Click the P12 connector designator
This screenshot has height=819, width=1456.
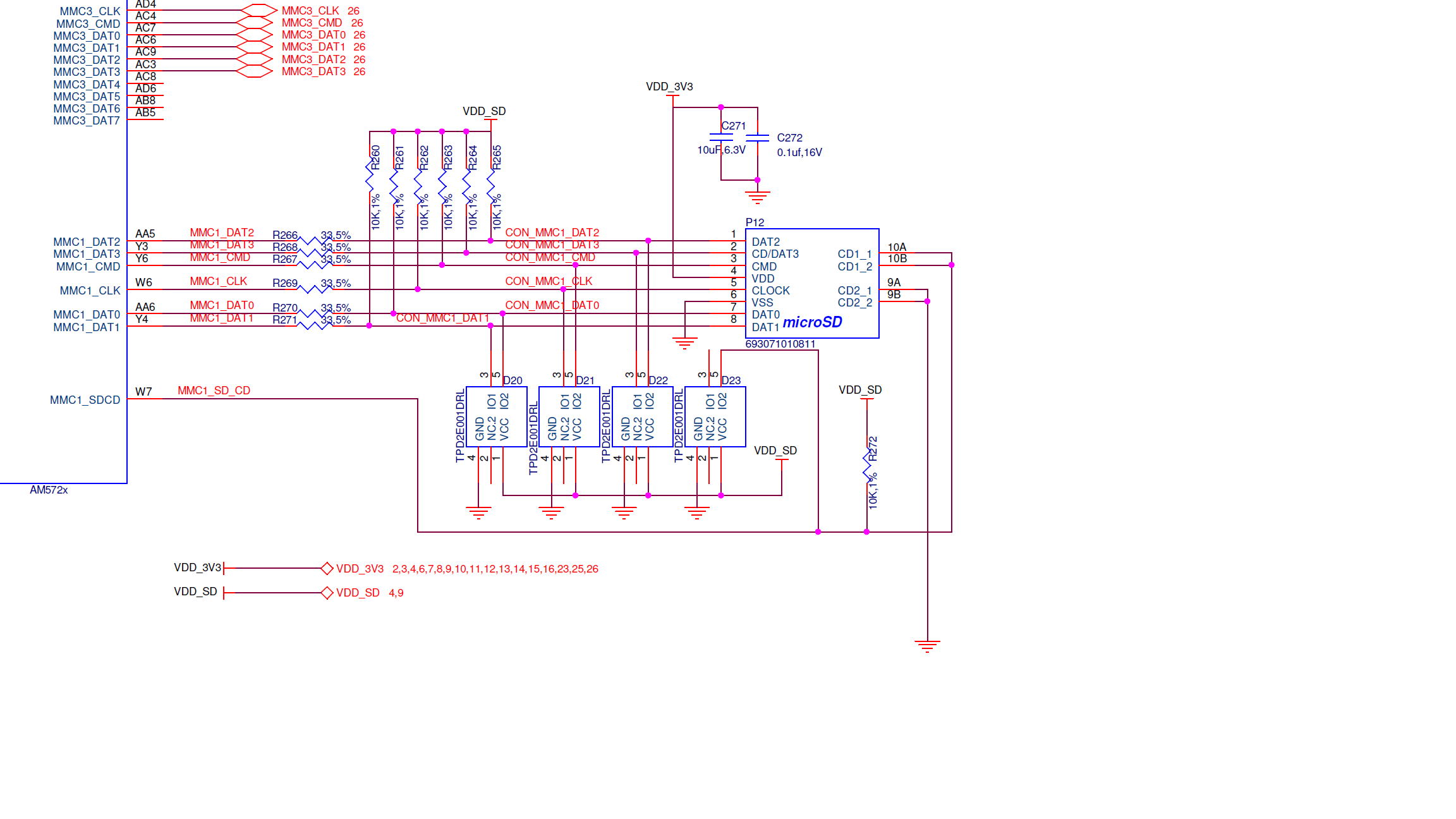coord(755,222)
